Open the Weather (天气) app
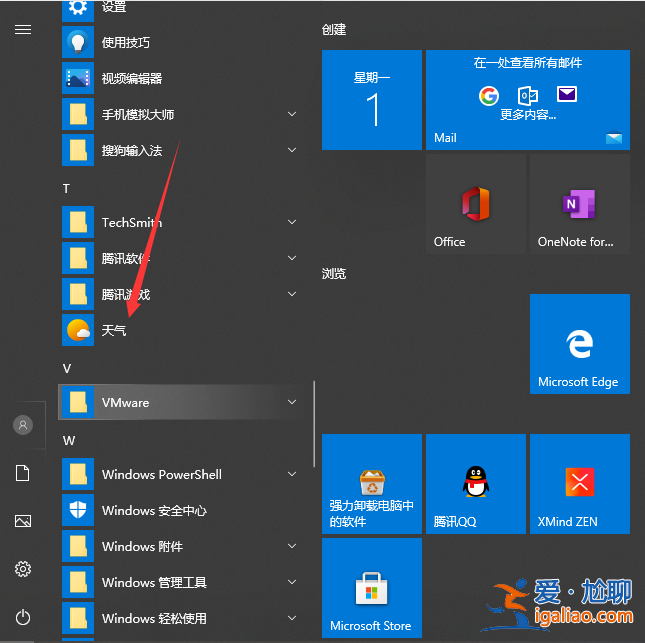Viewport: 645px width, 643px height. pyautogui.click(x=78, y=330)
